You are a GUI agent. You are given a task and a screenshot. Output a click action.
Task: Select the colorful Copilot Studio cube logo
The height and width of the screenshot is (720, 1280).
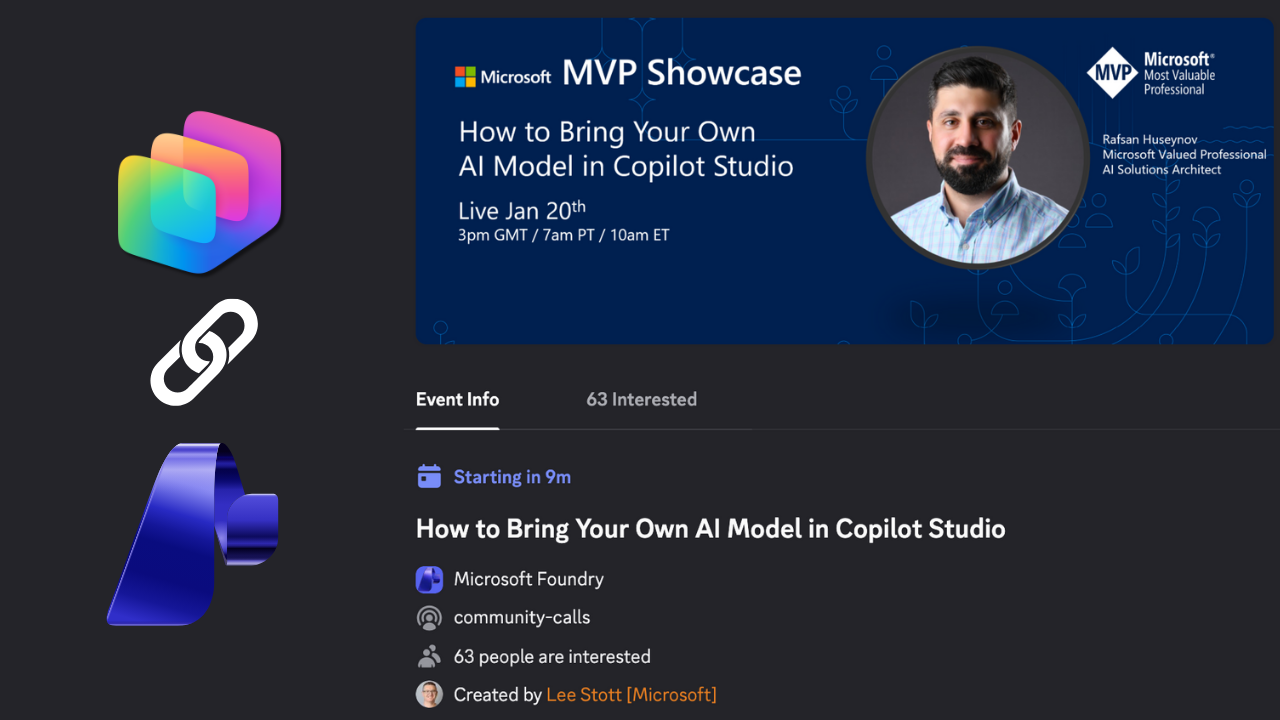click(x=200, y=187)
